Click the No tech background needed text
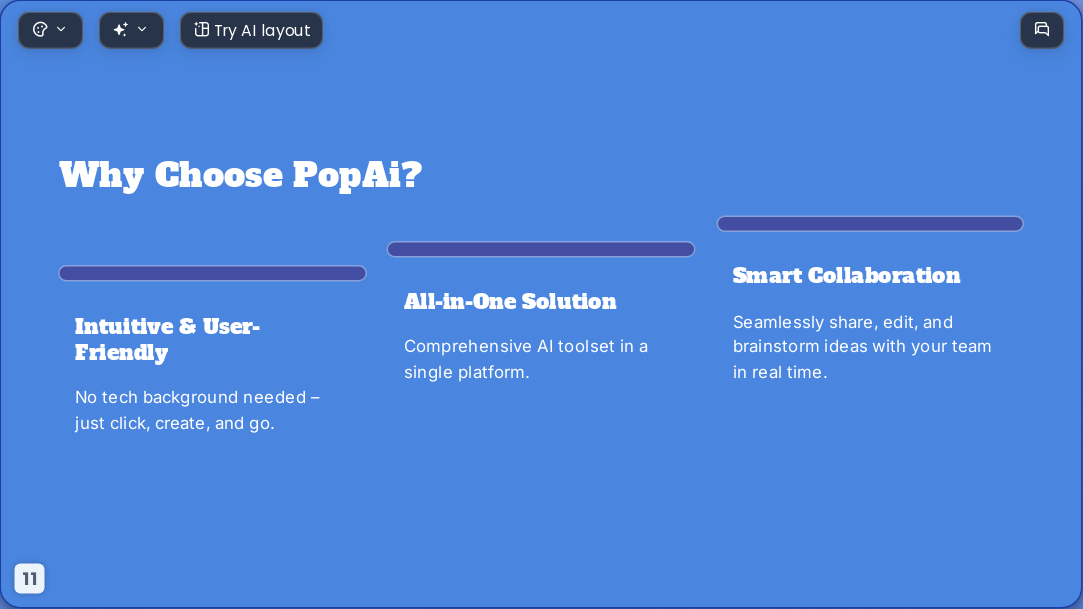The image size is (1083, 609). (x=198, y=410)
